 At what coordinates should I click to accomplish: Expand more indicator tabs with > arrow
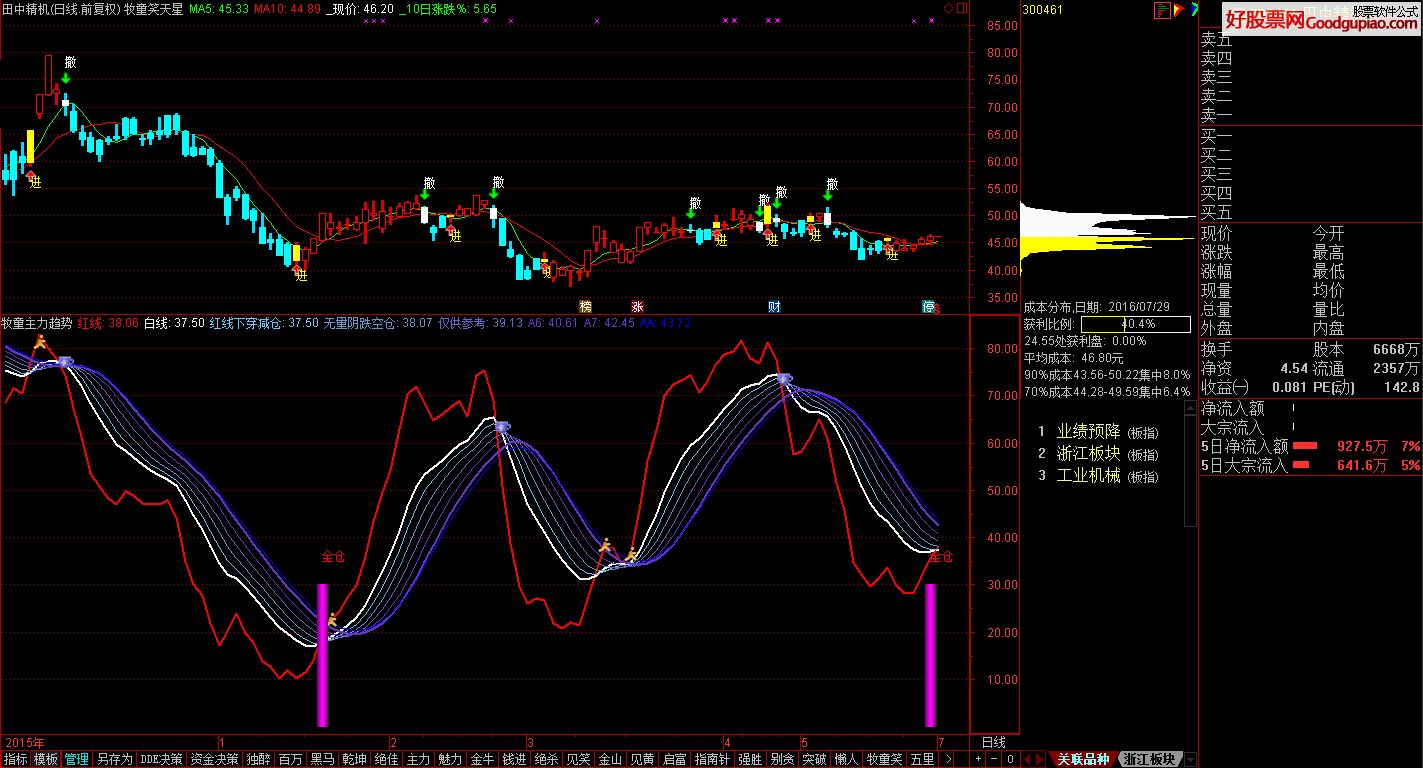click(948, 759)
